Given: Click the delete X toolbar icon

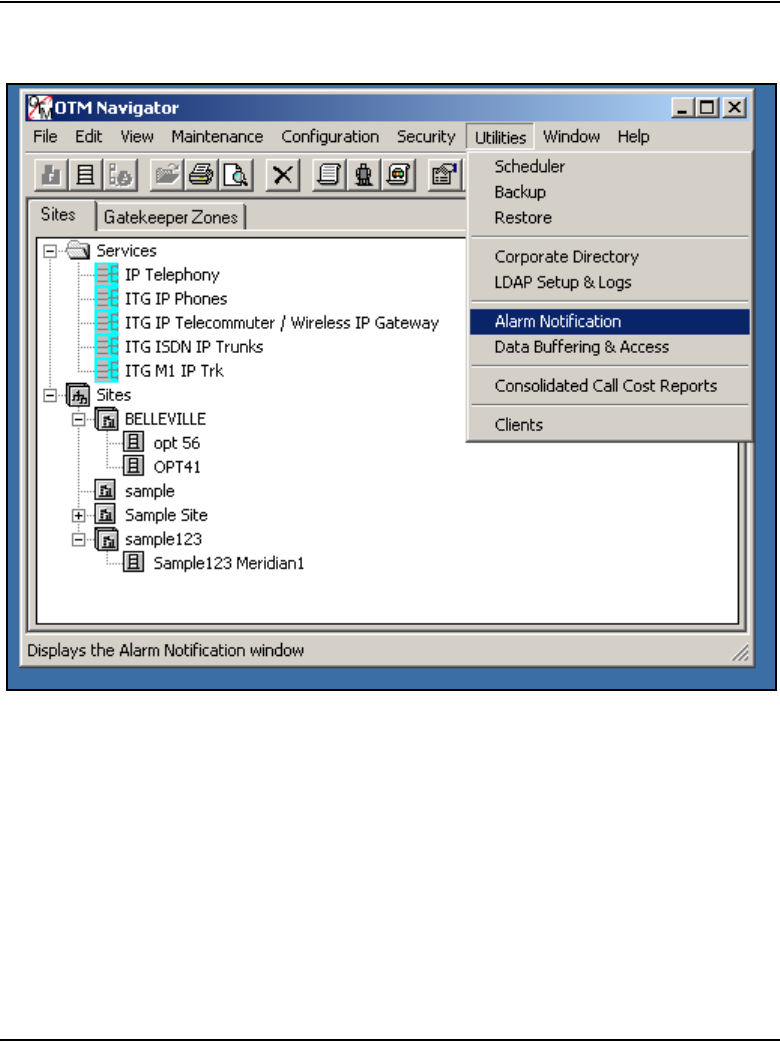Looking at the screenshot, I should [282, 175].
